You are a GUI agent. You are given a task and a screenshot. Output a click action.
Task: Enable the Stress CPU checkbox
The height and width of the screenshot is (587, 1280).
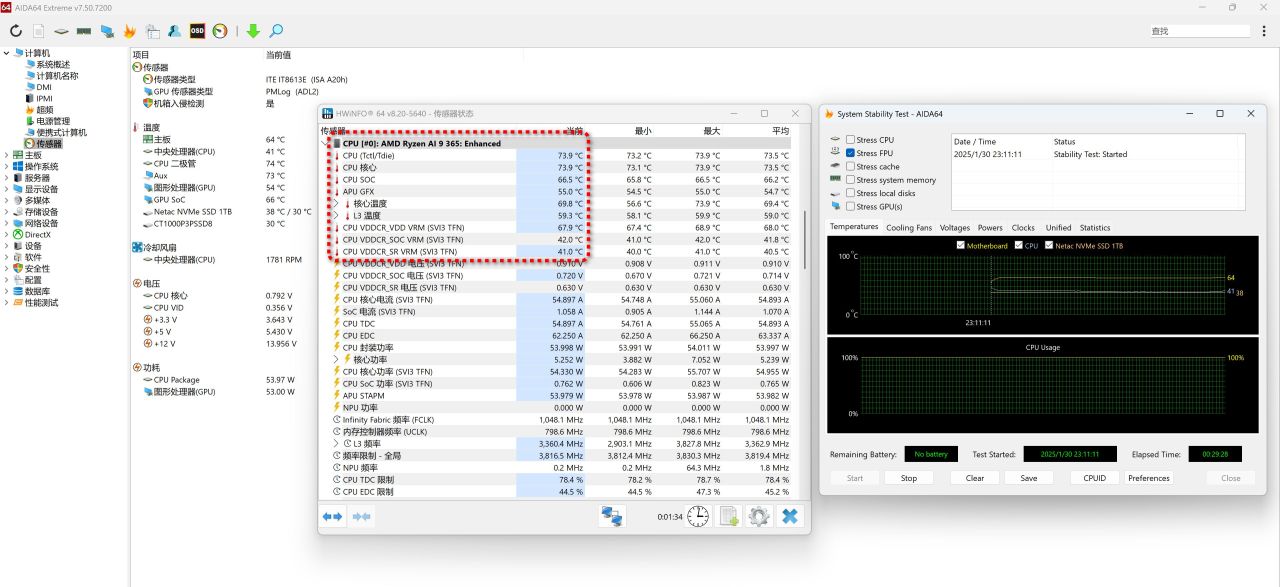(850, 140)
